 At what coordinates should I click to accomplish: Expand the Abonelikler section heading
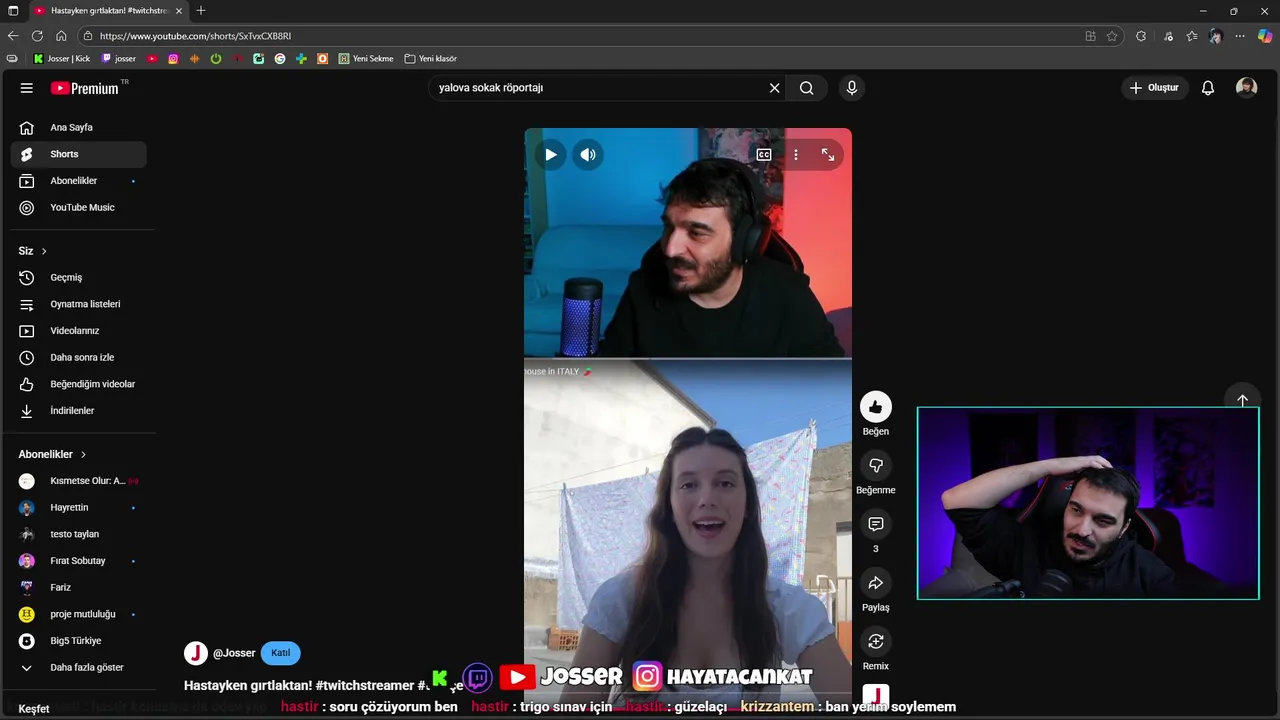coord(53,454)
